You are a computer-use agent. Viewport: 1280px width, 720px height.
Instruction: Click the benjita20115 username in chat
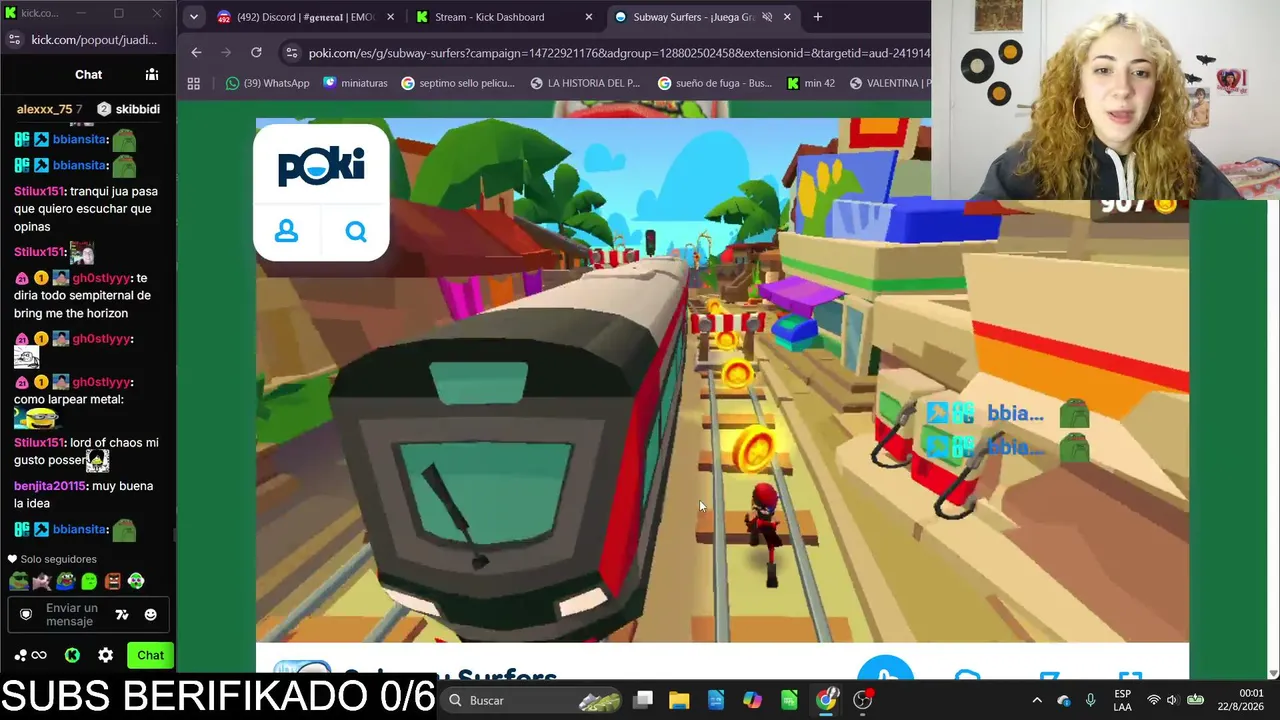coord(50,486)
